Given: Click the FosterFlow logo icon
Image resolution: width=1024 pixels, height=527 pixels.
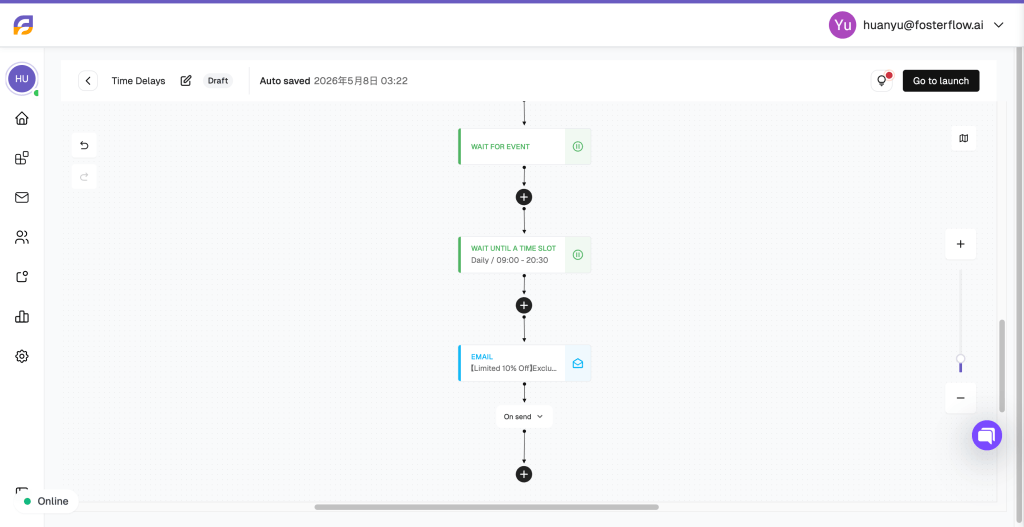Looking at the screenshot, I should pos(23,25).
